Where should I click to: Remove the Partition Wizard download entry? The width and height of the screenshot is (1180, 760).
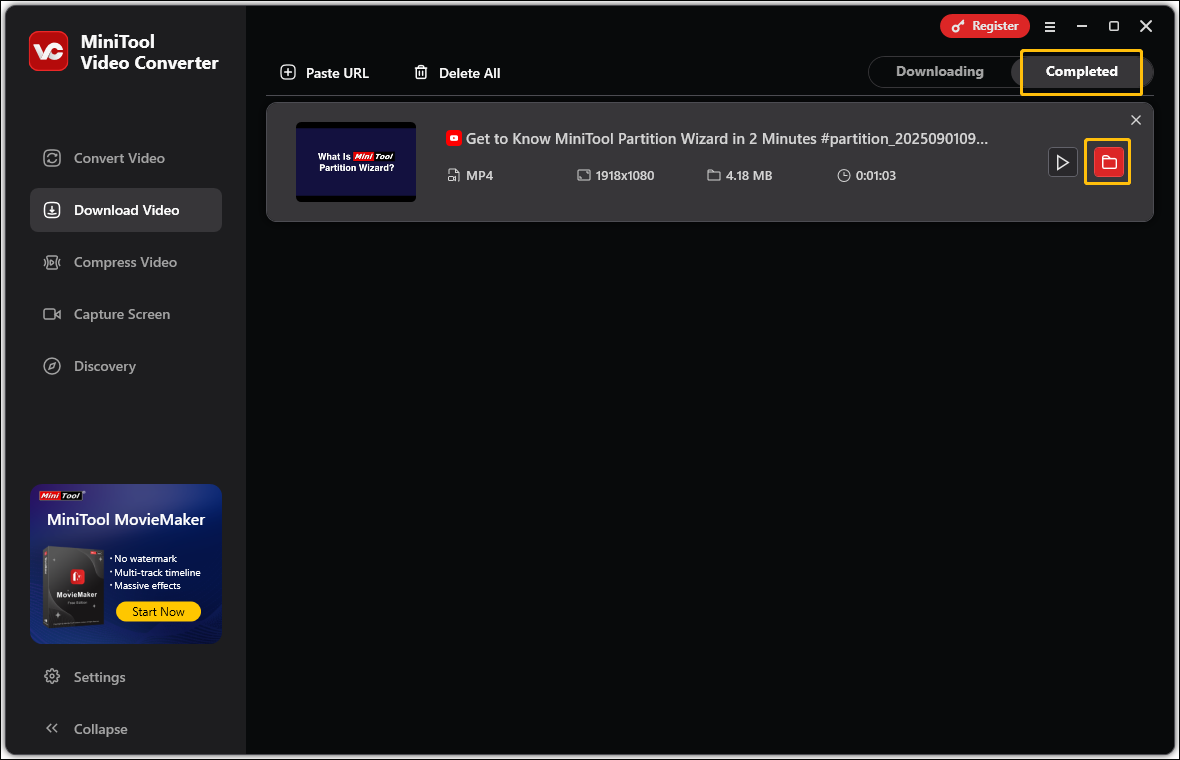point(1136,120)
